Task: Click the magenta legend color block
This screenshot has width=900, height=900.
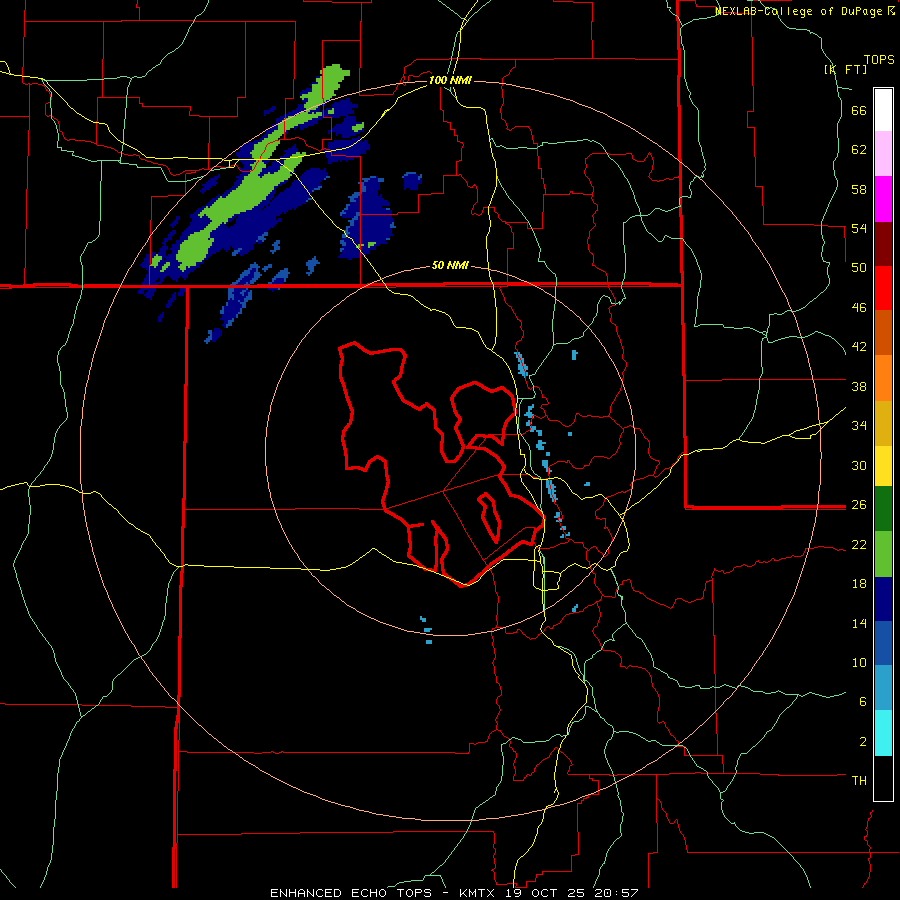Action: (883, 199)
